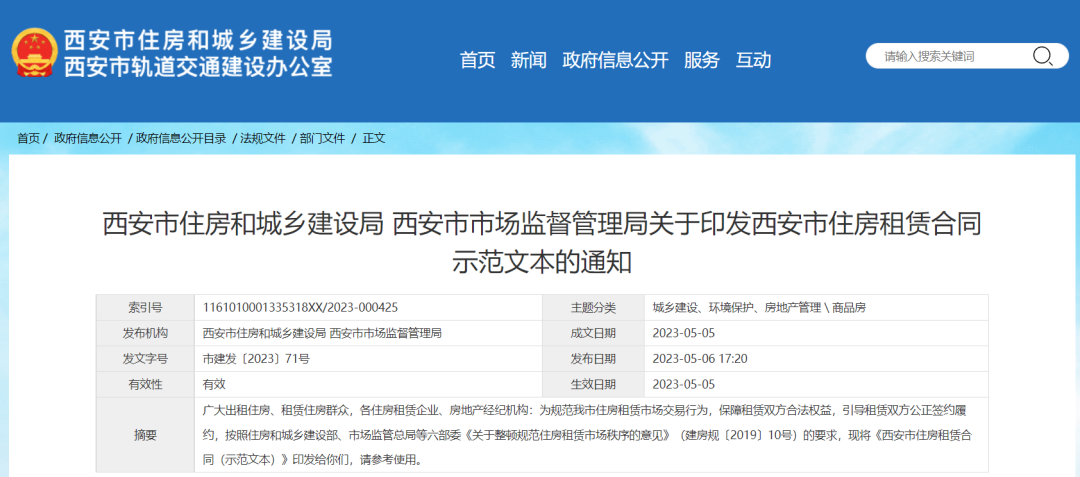1080x477 pixels.
Task: Open the 互动 navigation item
Action: pos(753,60)
